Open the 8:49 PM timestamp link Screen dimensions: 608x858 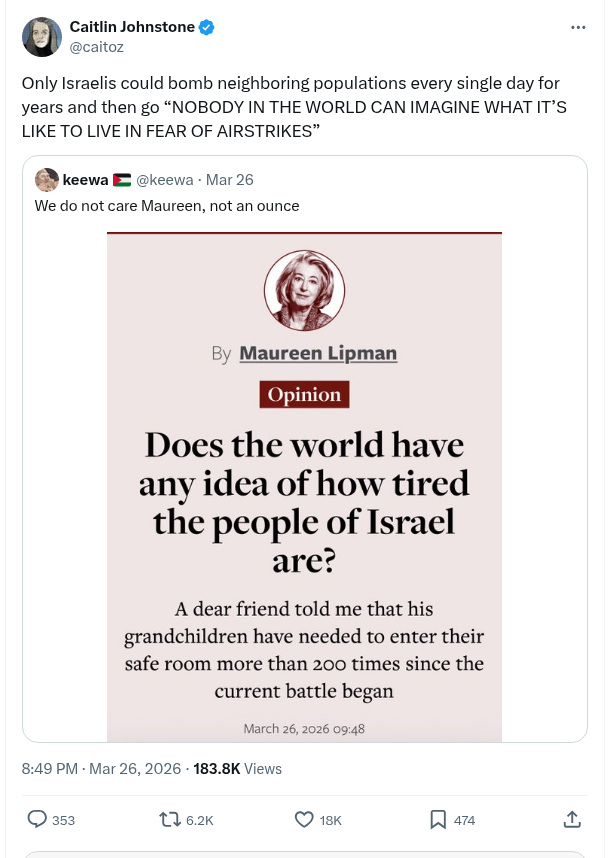point(50,769)
